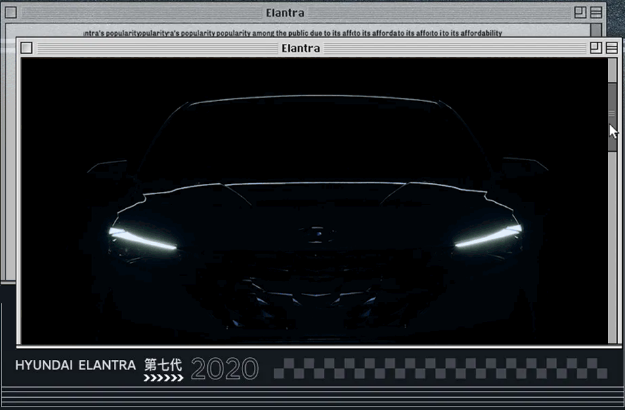Click the front Elantra window's close box
Image resolution: width=625 pixels, height=410 pixels.
27,48
